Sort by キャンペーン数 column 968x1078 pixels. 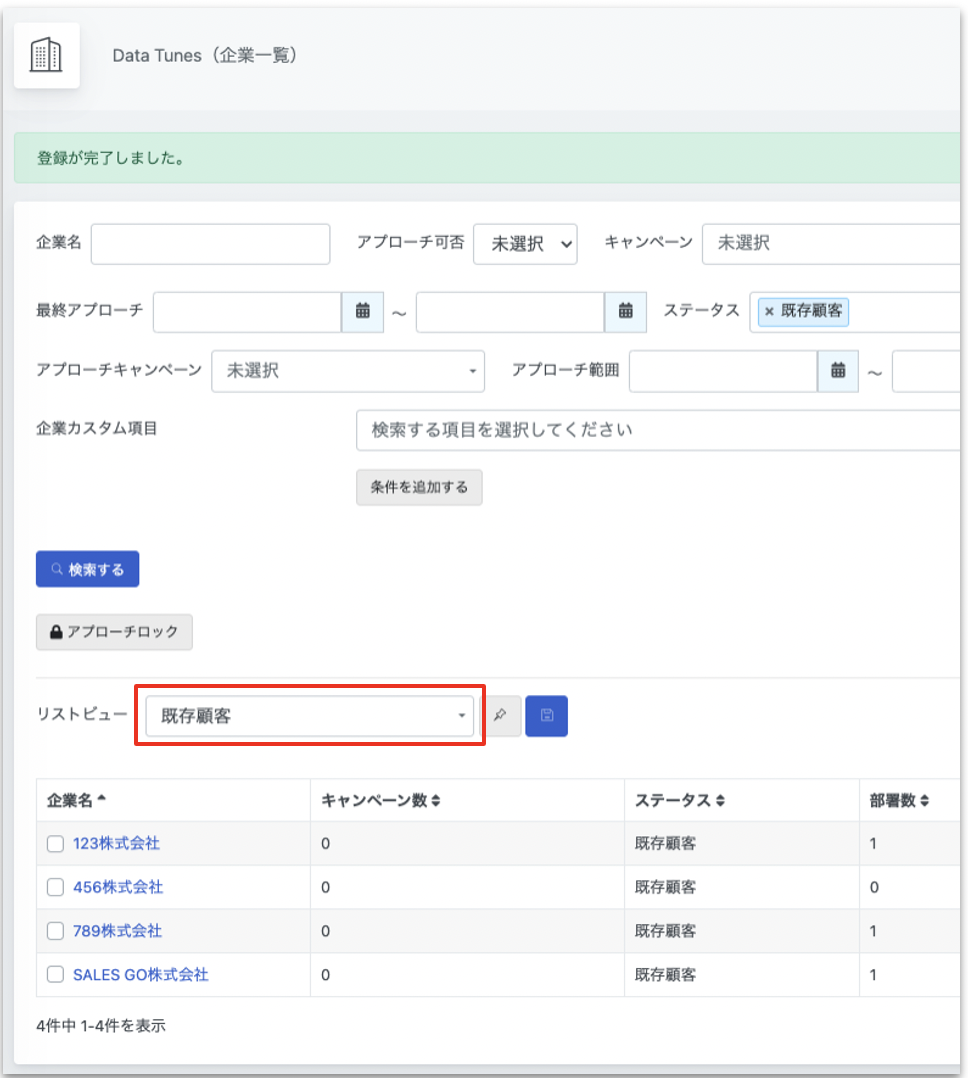tap(380, 800)
